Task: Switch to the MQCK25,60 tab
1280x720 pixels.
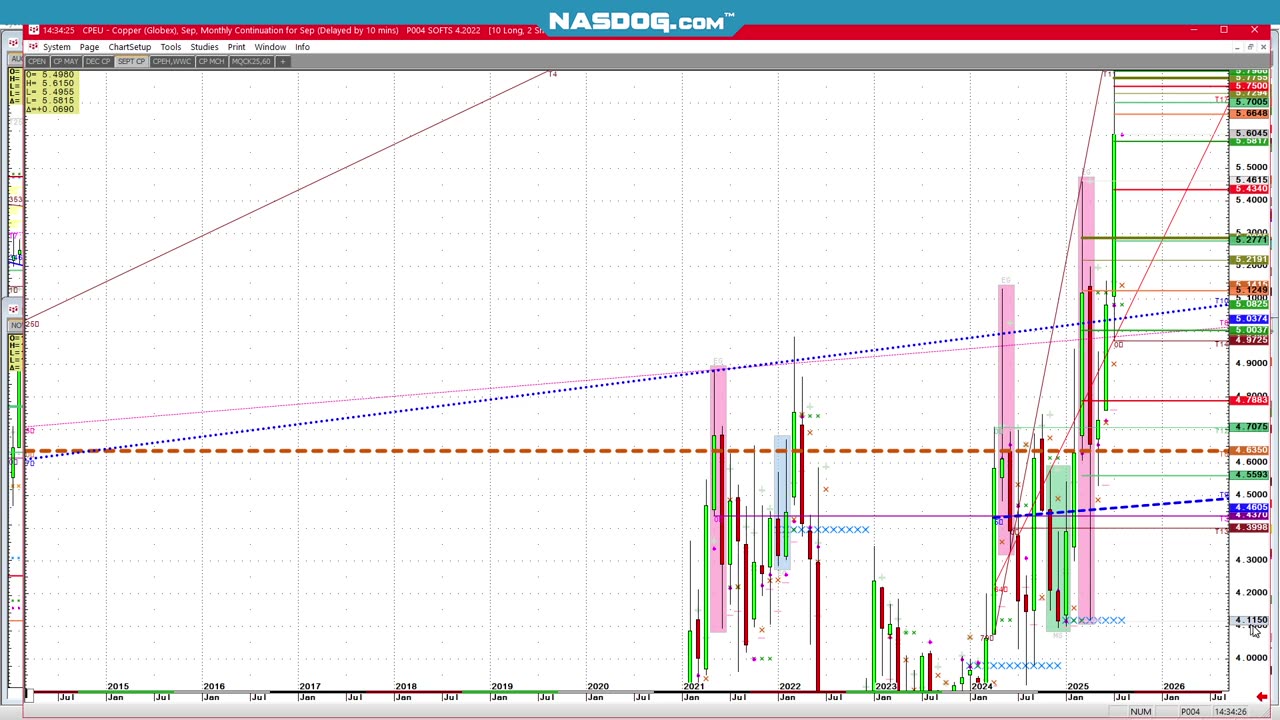Action: click(251, 62)
